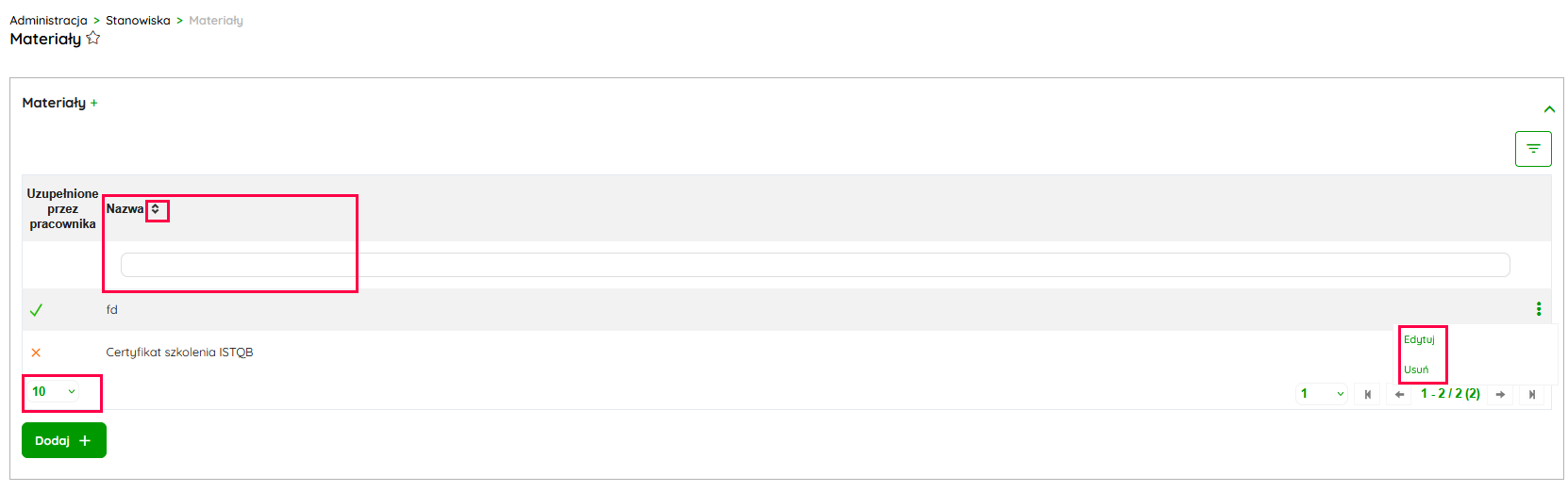Go to the previous page arrow

pos(1400,394)
